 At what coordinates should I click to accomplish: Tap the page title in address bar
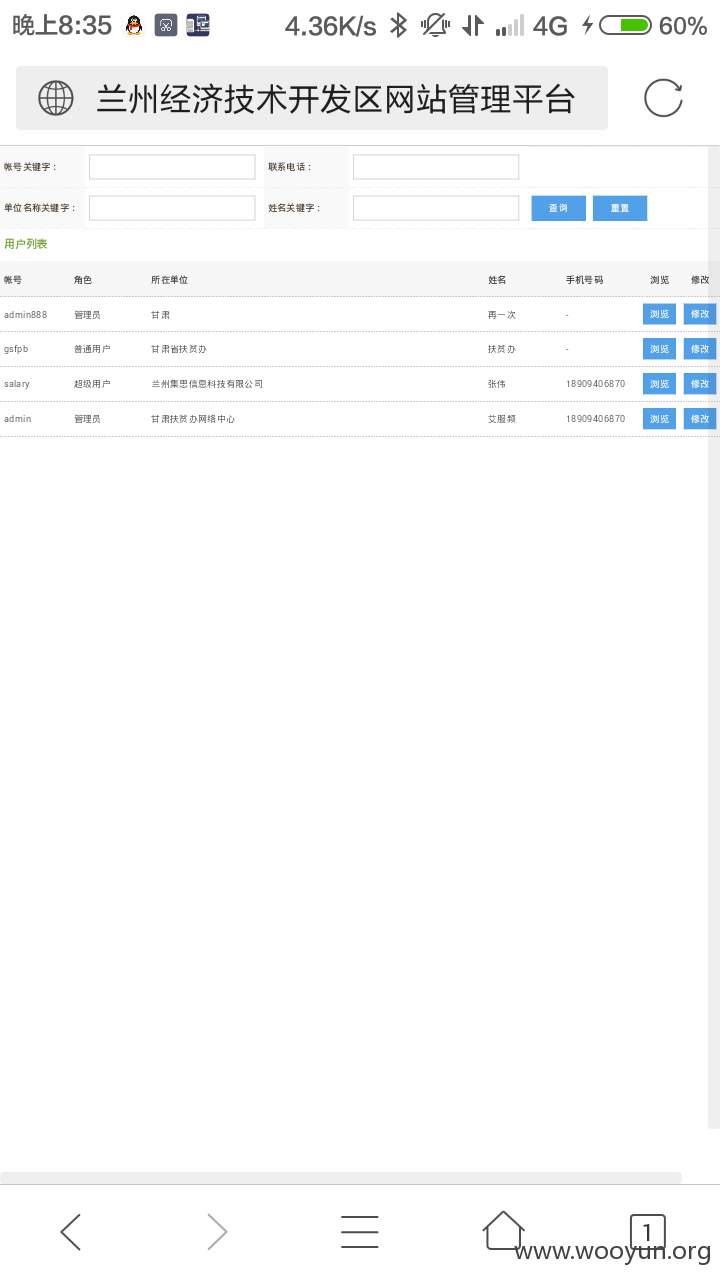click(336, 98)
